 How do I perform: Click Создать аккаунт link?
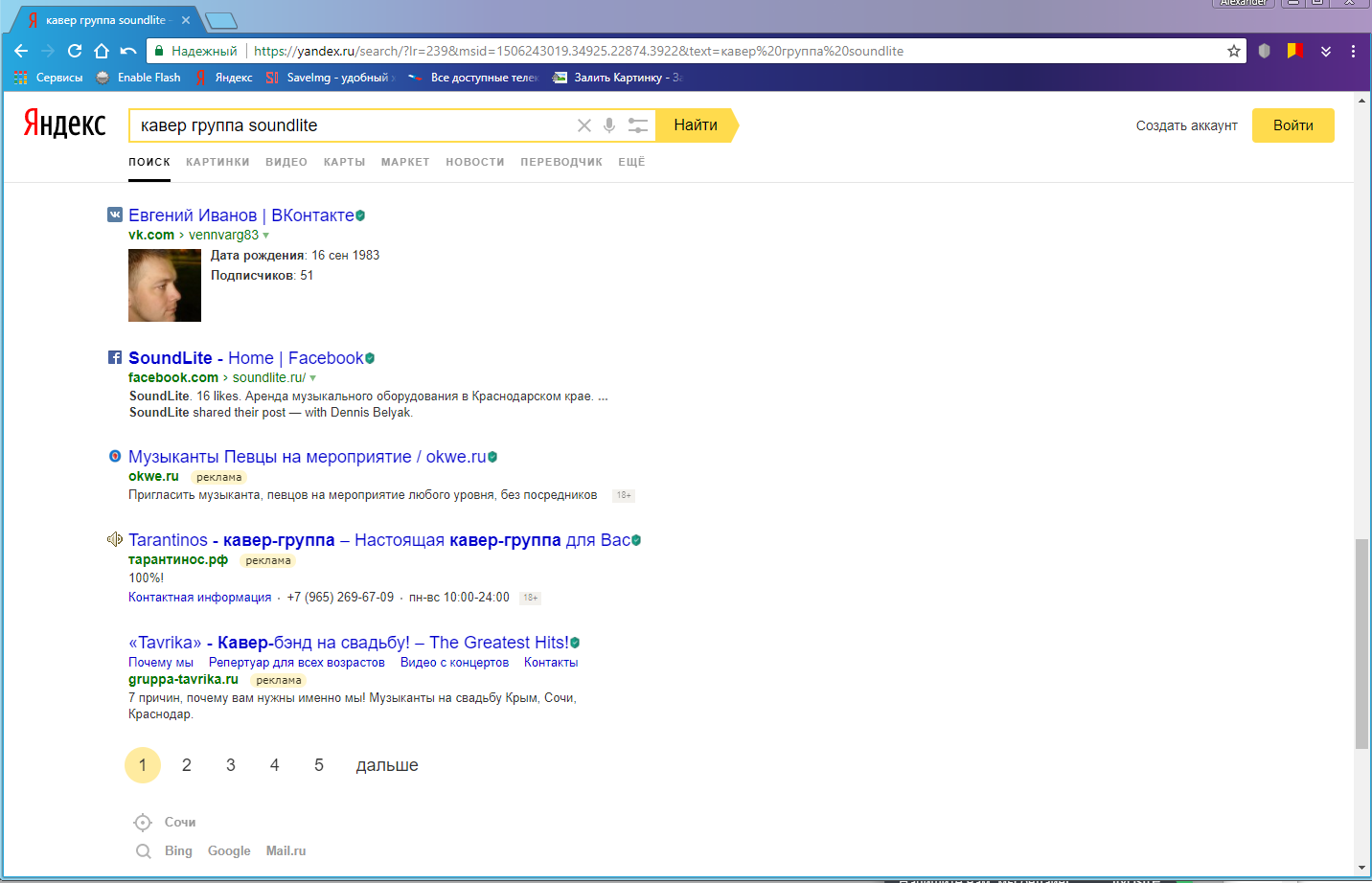tap(1187, 125)
